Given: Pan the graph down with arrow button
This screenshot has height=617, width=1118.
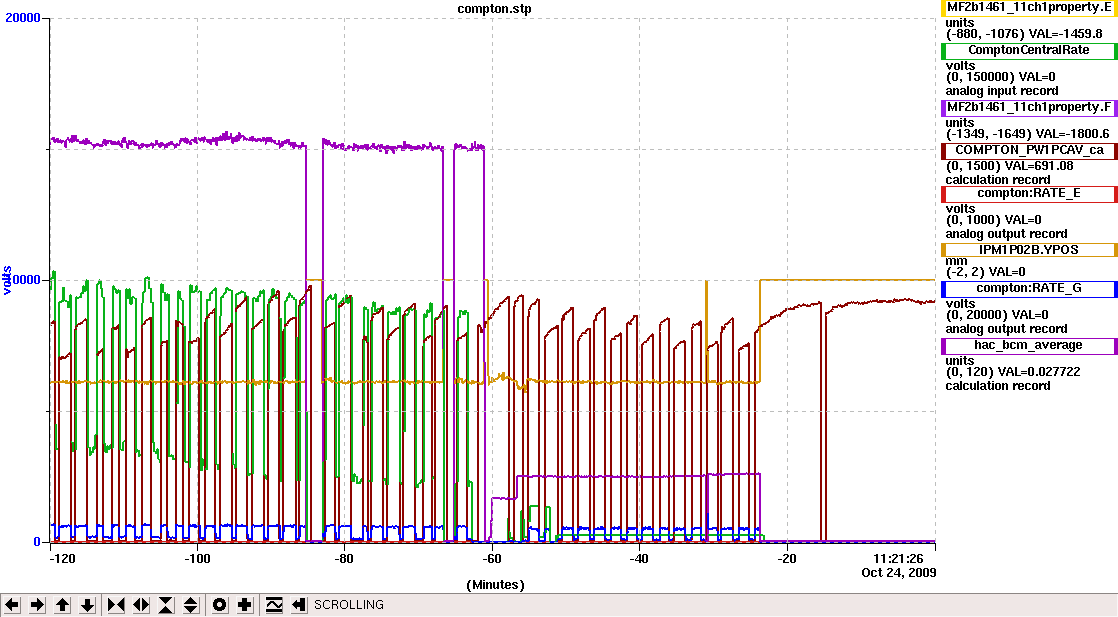Looking at the screenshot, I should [87, 605].
